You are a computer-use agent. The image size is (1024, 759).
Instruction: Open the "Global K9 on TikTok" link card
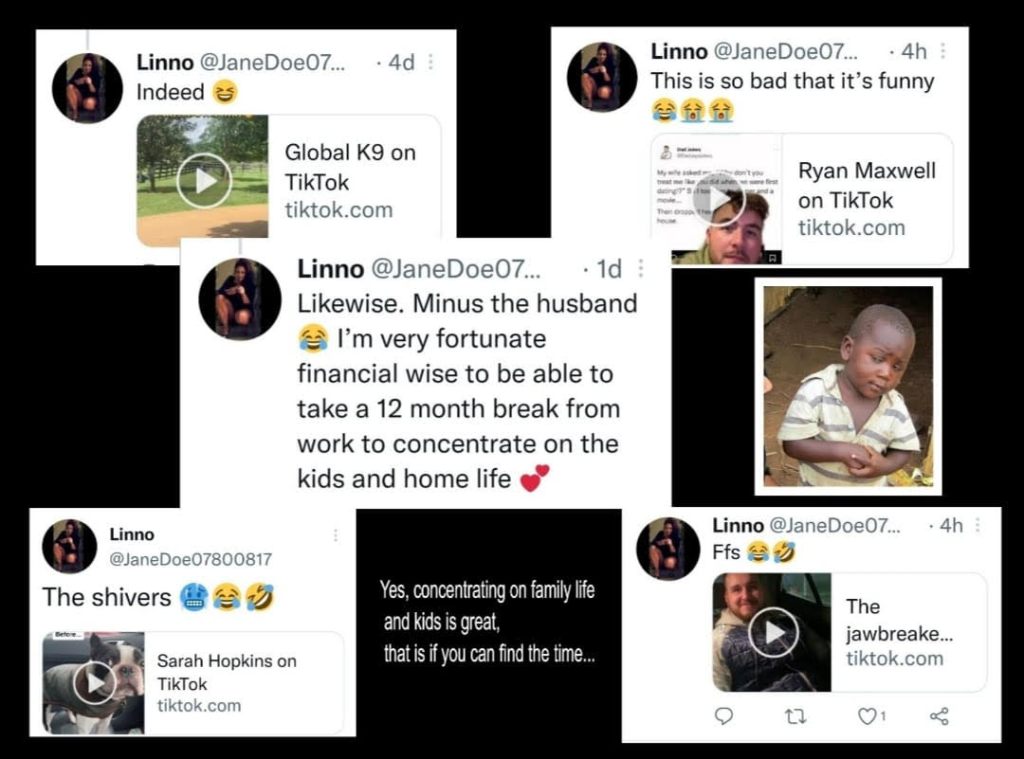(350, 181)
